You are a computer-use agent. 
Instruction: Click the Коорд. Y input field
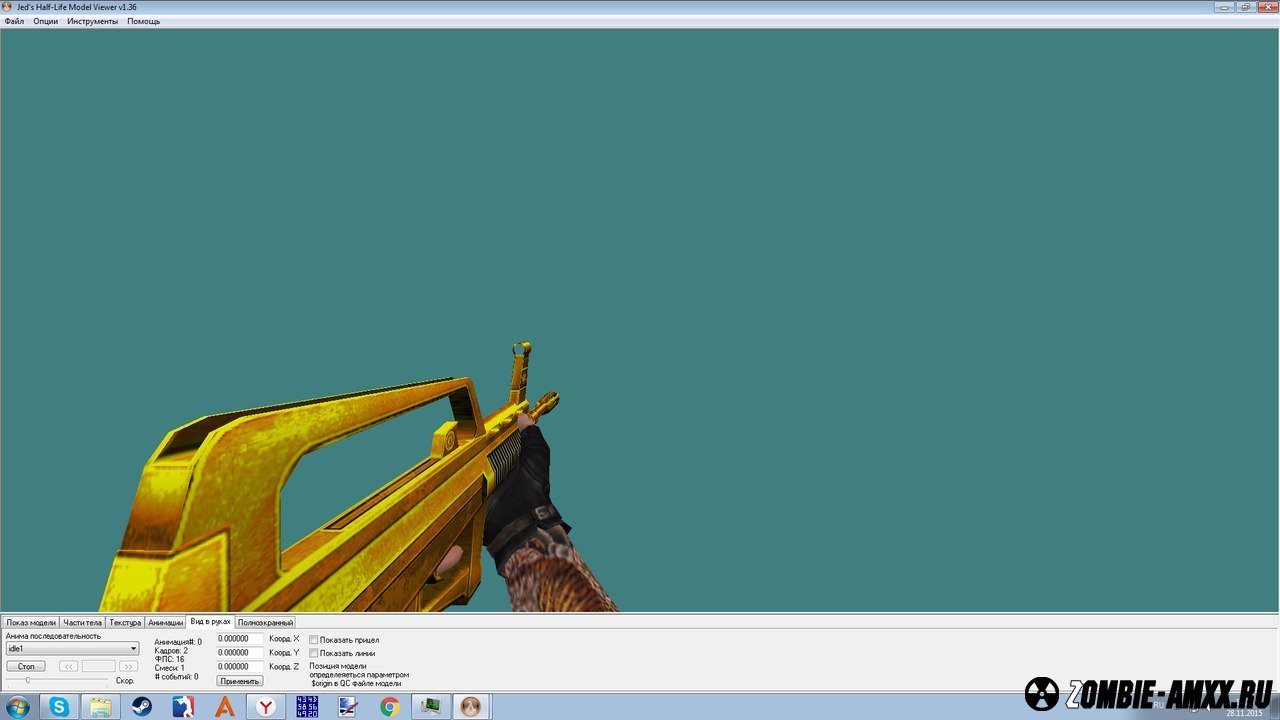pos(240,652)
